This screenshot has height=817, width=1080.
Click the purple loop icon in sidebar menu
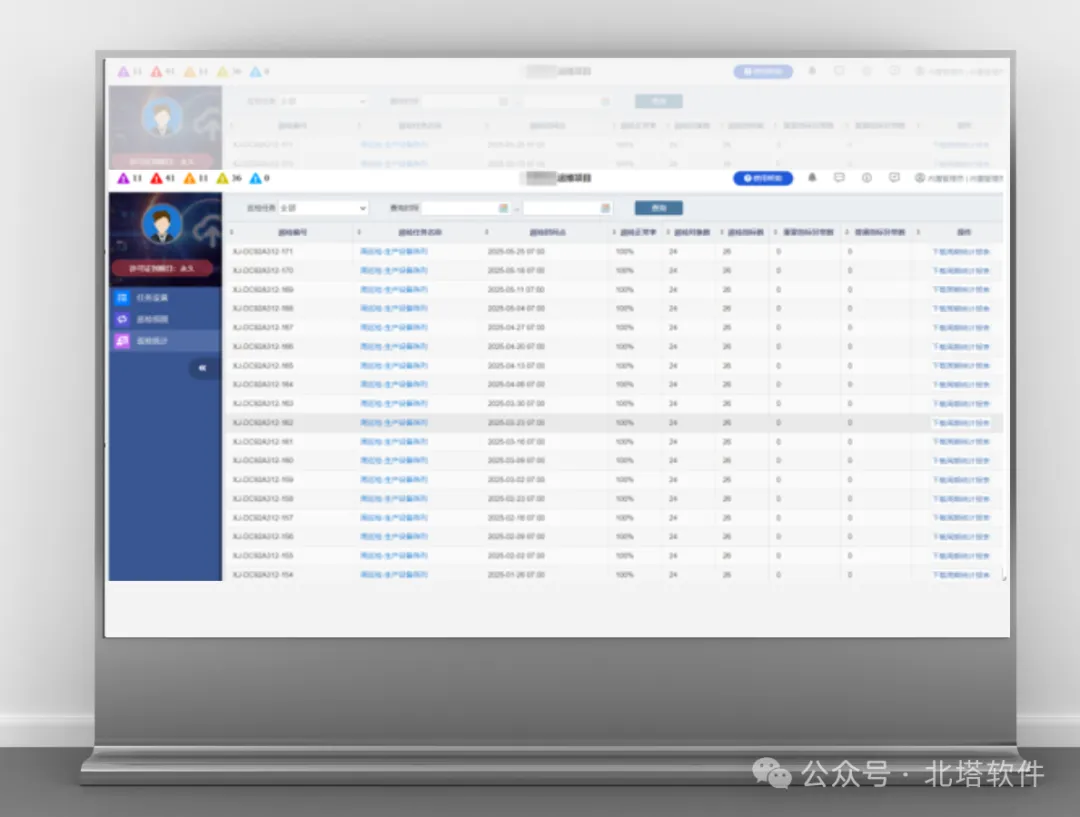click(122, 319)
